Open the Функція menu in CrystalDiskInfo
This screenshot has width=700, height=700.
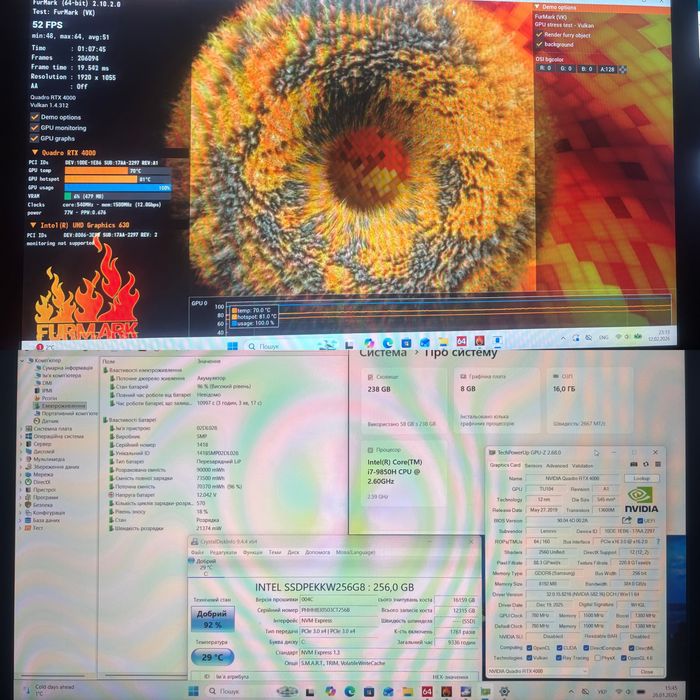[x=253, y=552]
